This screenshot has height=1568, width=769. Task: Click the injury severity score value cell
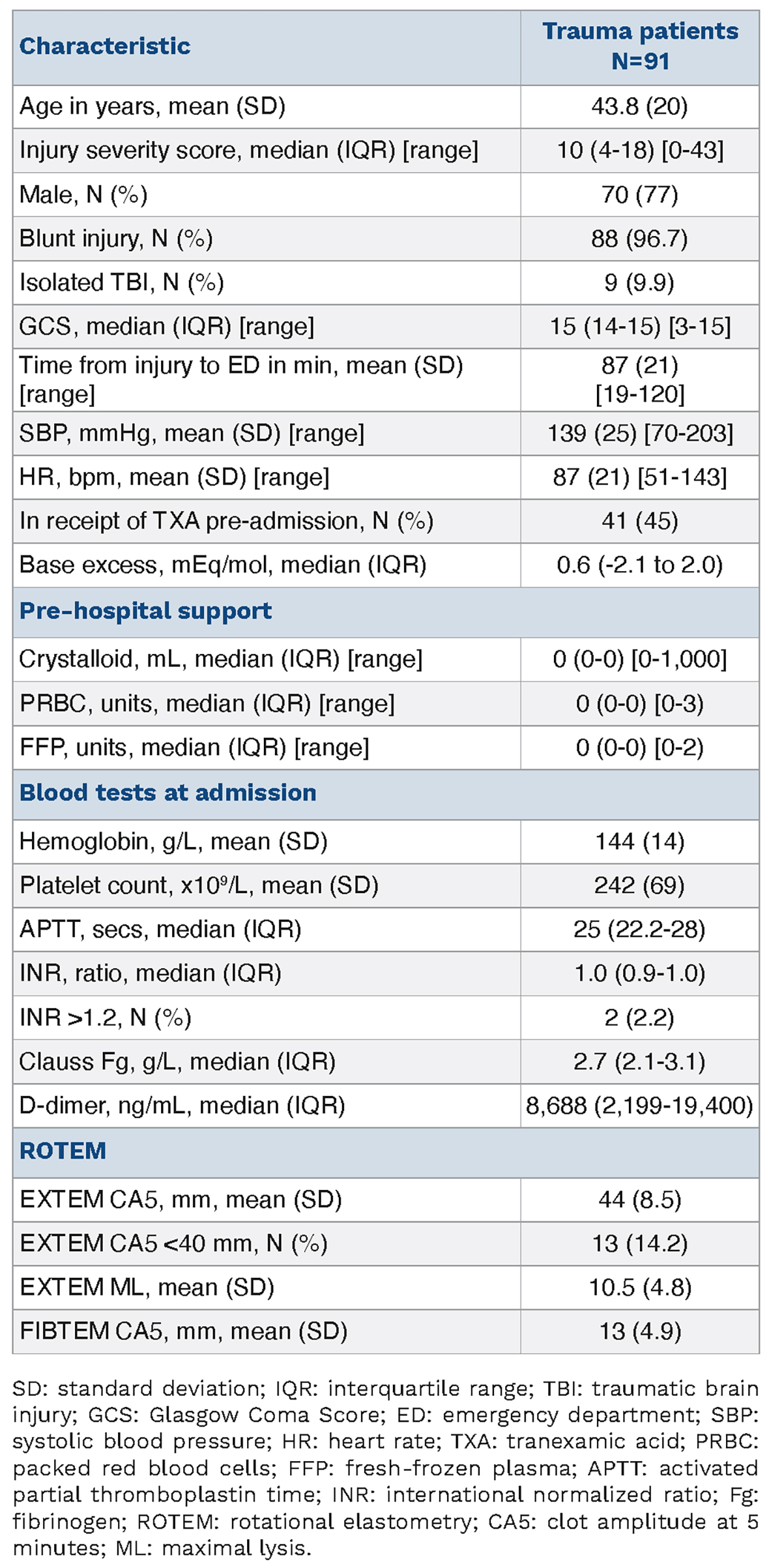(640, 151)
